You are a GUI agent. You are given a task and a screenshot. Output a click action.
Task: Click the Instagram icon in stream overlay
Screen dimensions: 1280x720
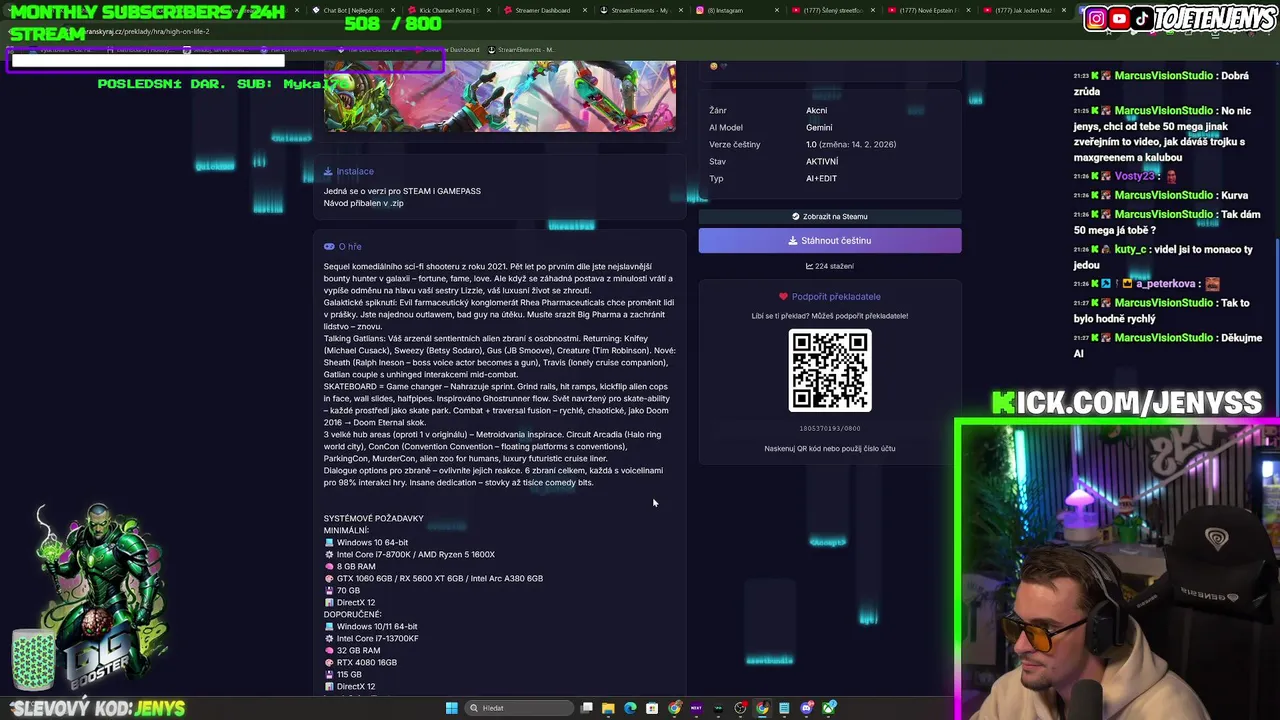1096,18
